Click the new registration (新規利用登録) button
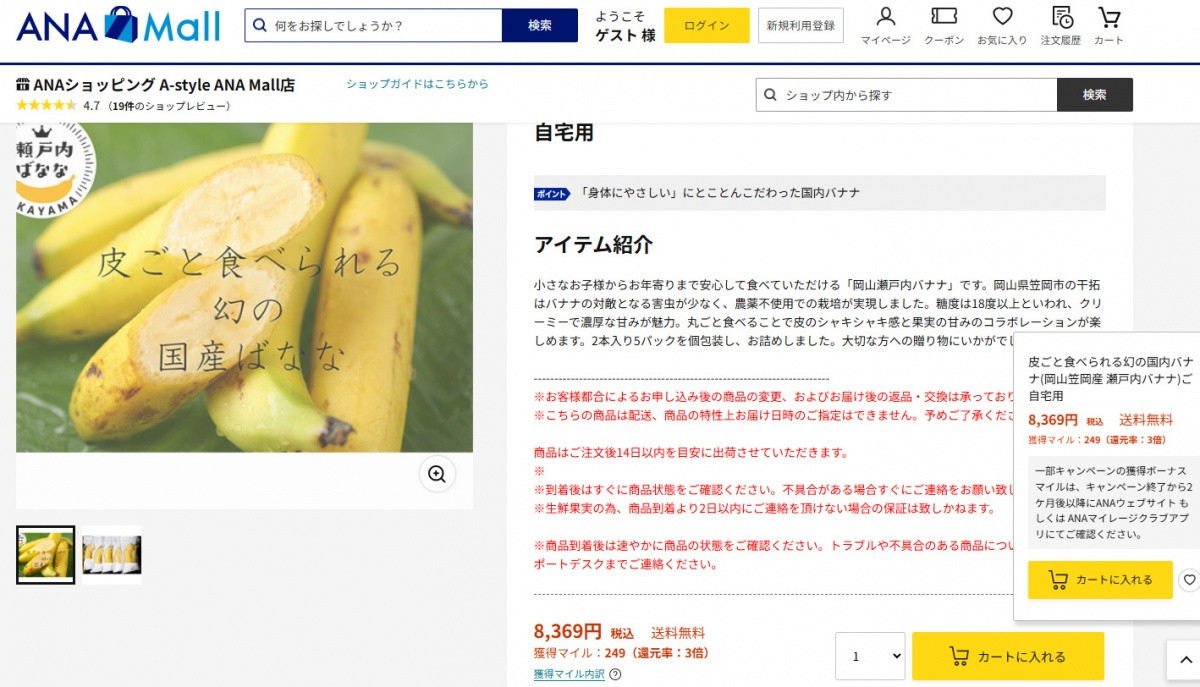This screenshot has width=1200, height=687. (x=800, y=25)
